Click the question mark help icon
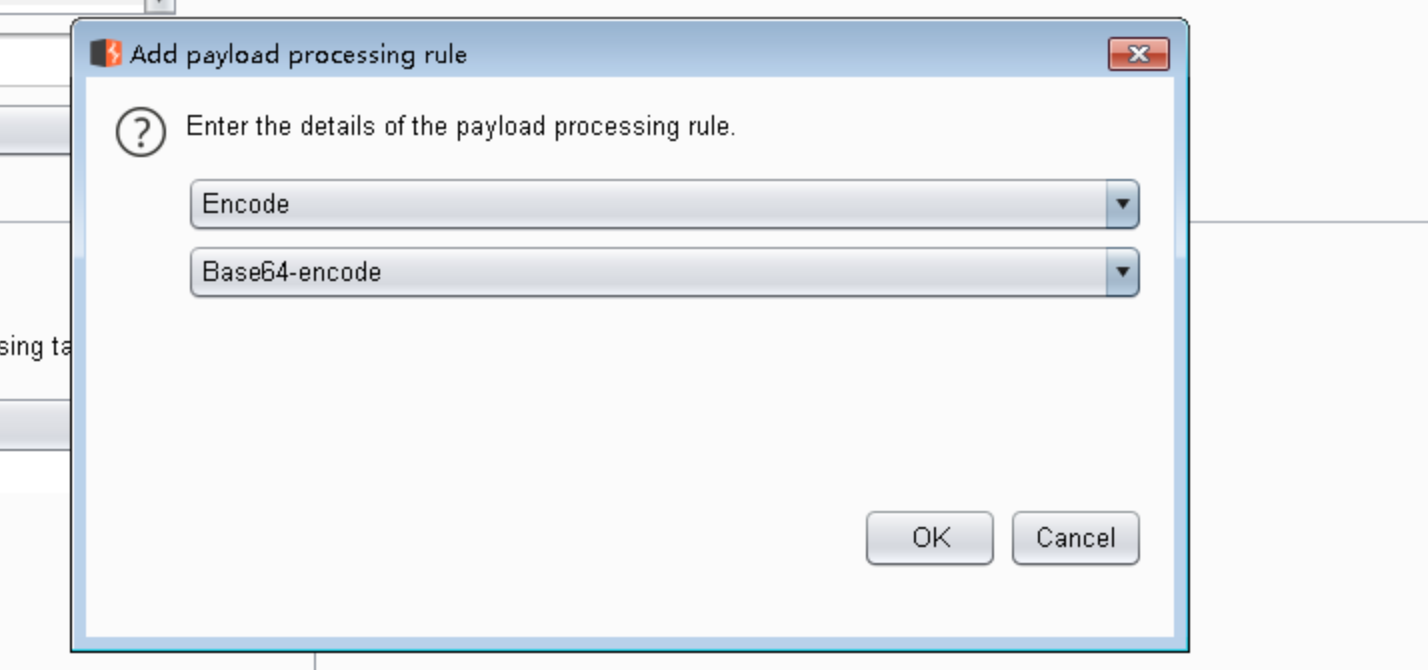Viewport: 1428px width, 670px height. coord(141,132)
